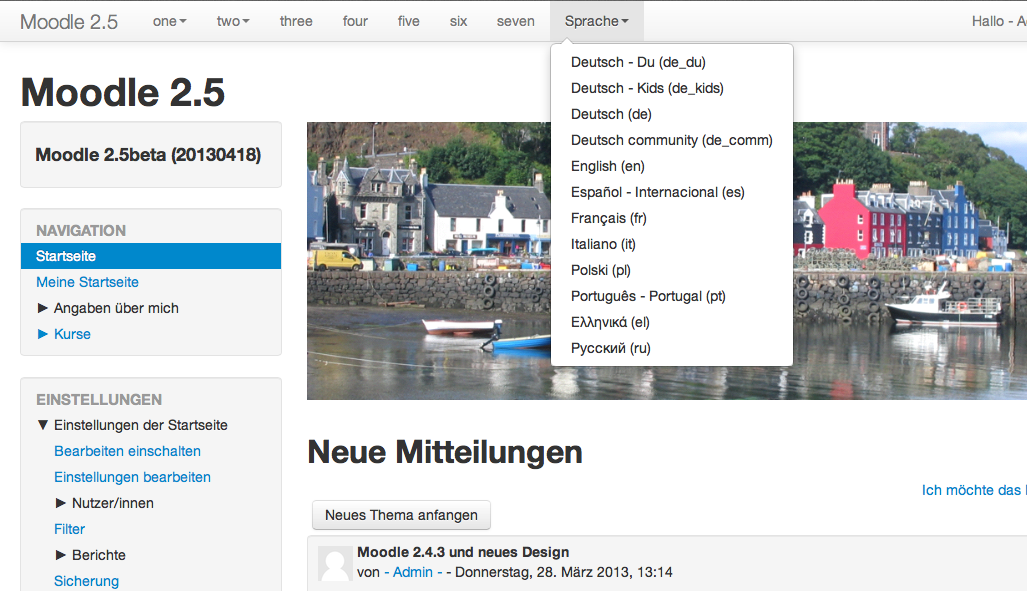Viewport: 1027px width, 591px height.
Task: Collapse 'Einstellungen der Startseite' triangle
Action: click(x=43, y=425)
